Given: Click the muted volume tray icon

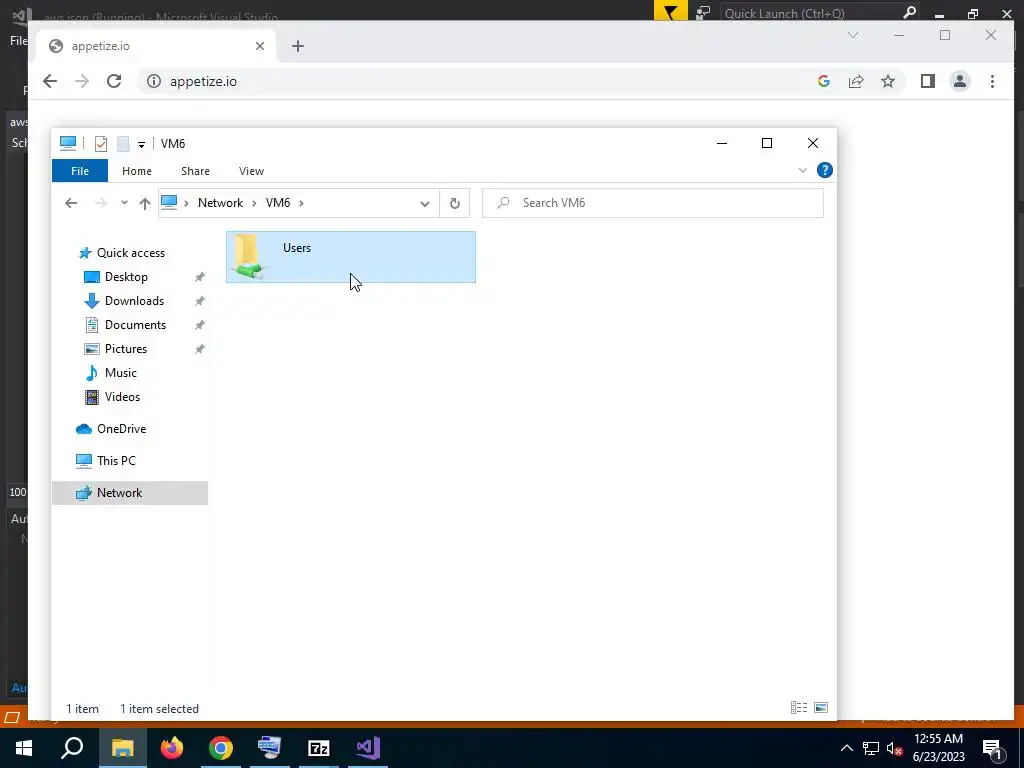Looking at the screenshot, I should pos(895,748).
